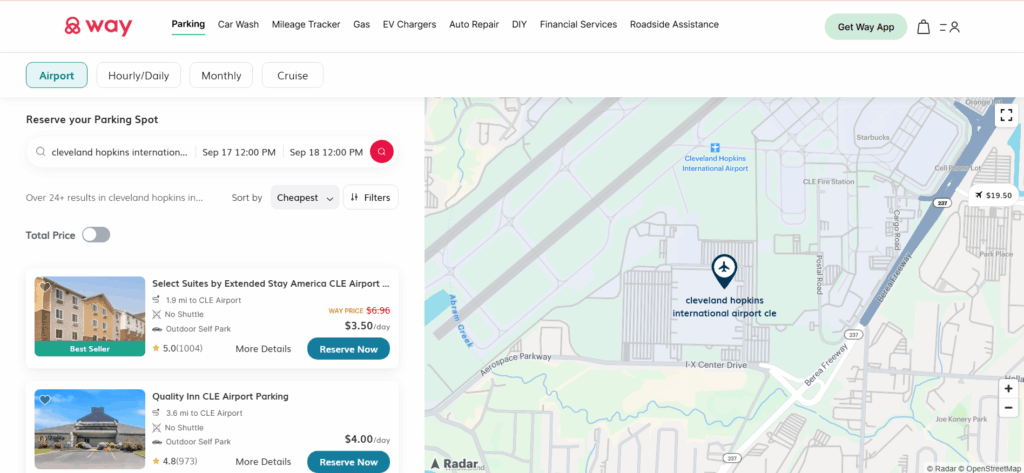Click the airport location search field
Screen dimensions: 1024x473
tap(114, 152)
